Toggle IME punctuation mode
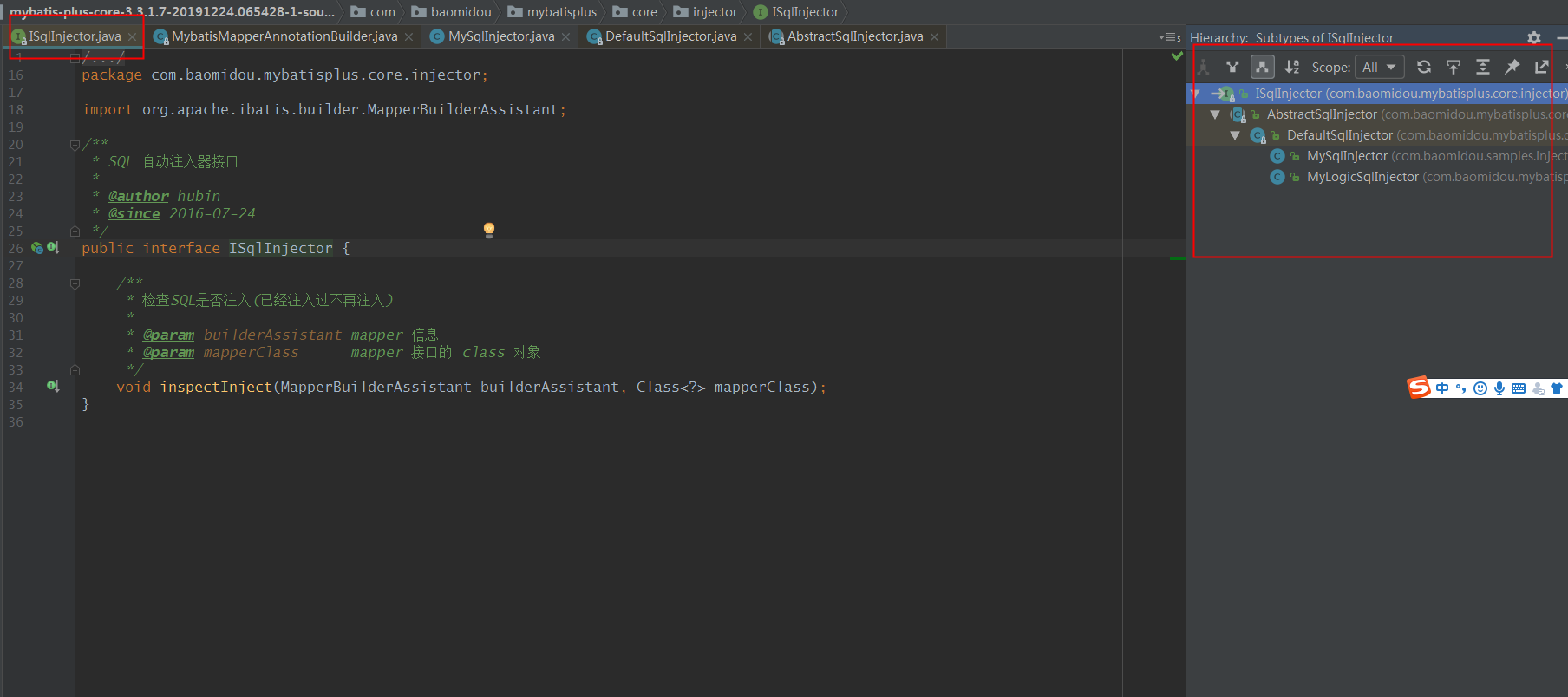This screenshot has height=697, width=1568. (1461, 388)
